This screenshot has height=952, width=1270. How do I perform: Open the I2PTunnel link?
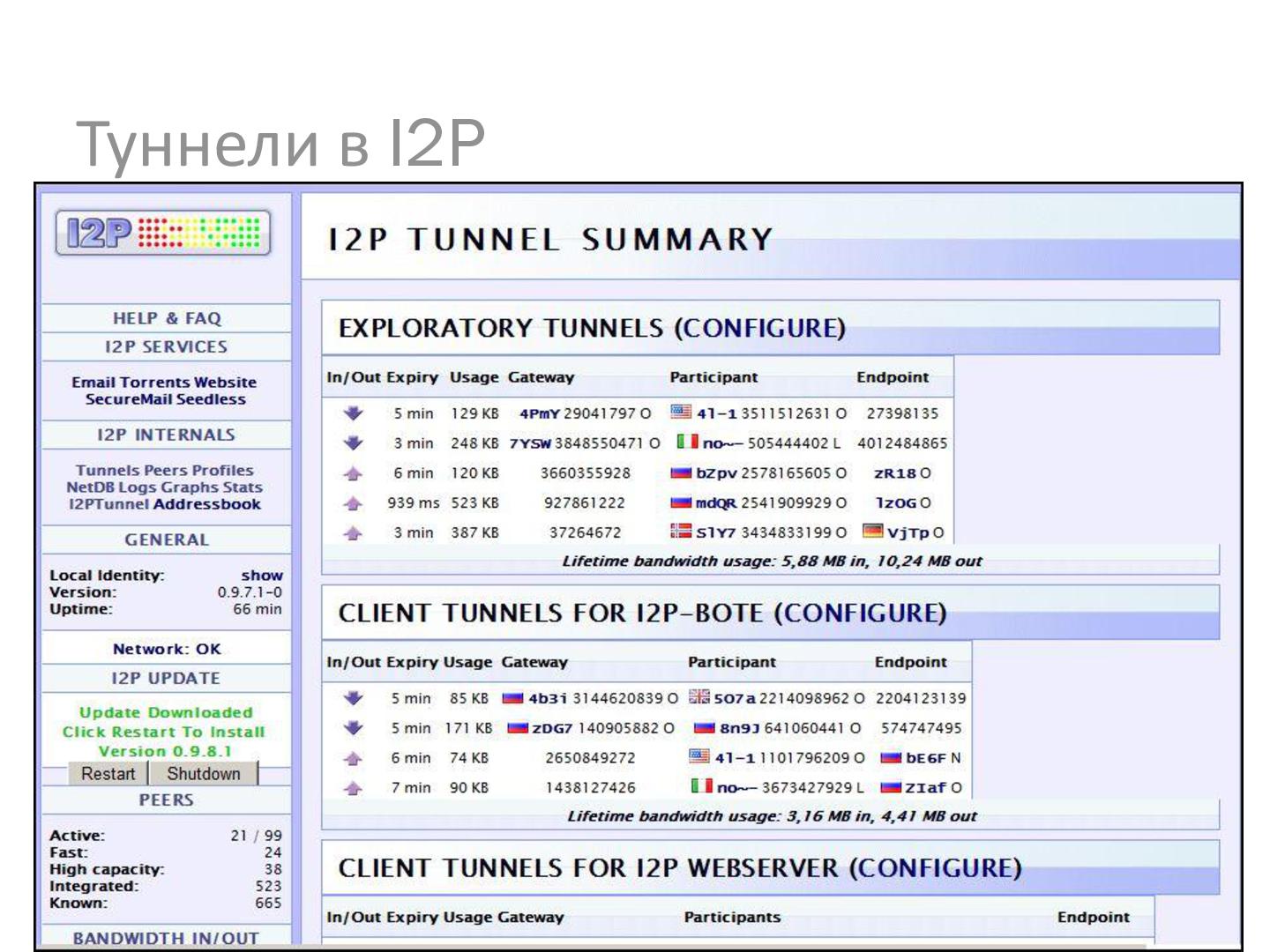coord(109,503)
